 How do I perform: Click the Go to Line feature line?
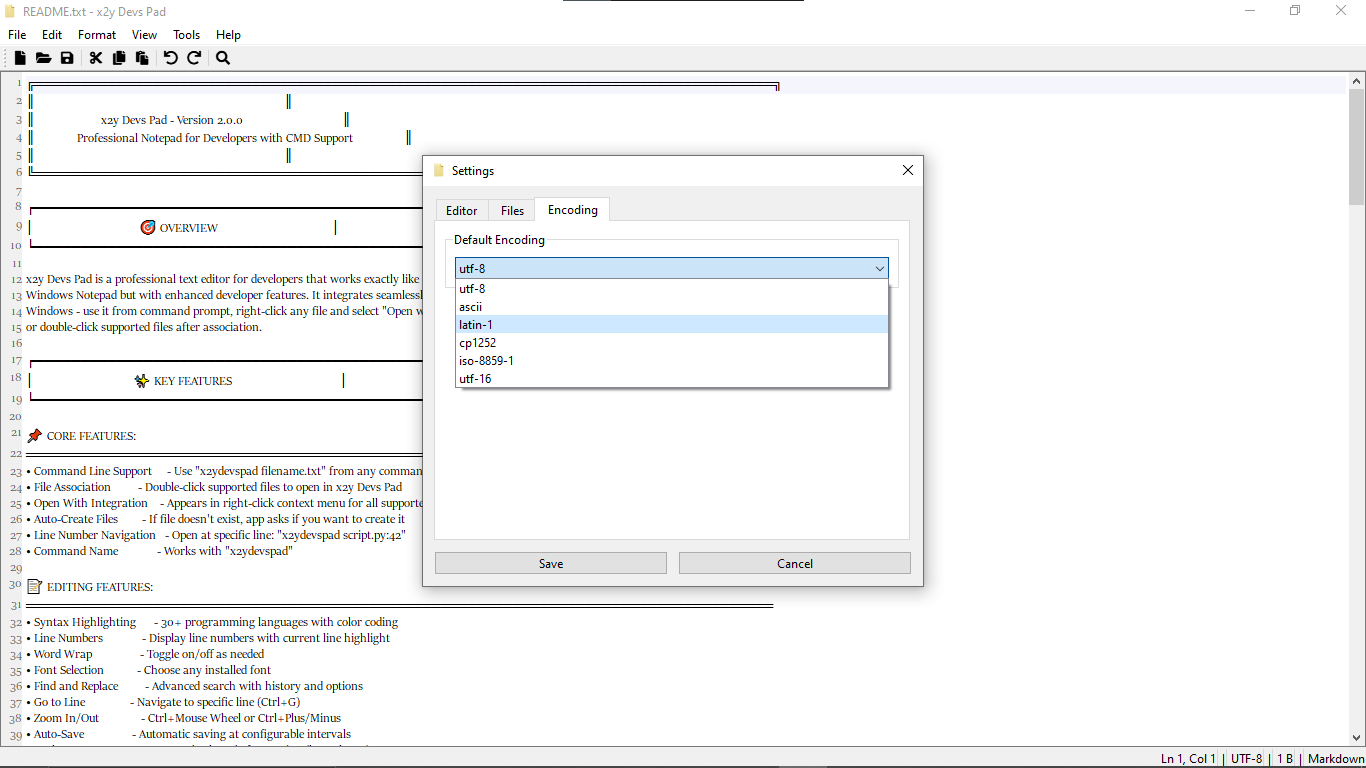[x=163, y=702]
